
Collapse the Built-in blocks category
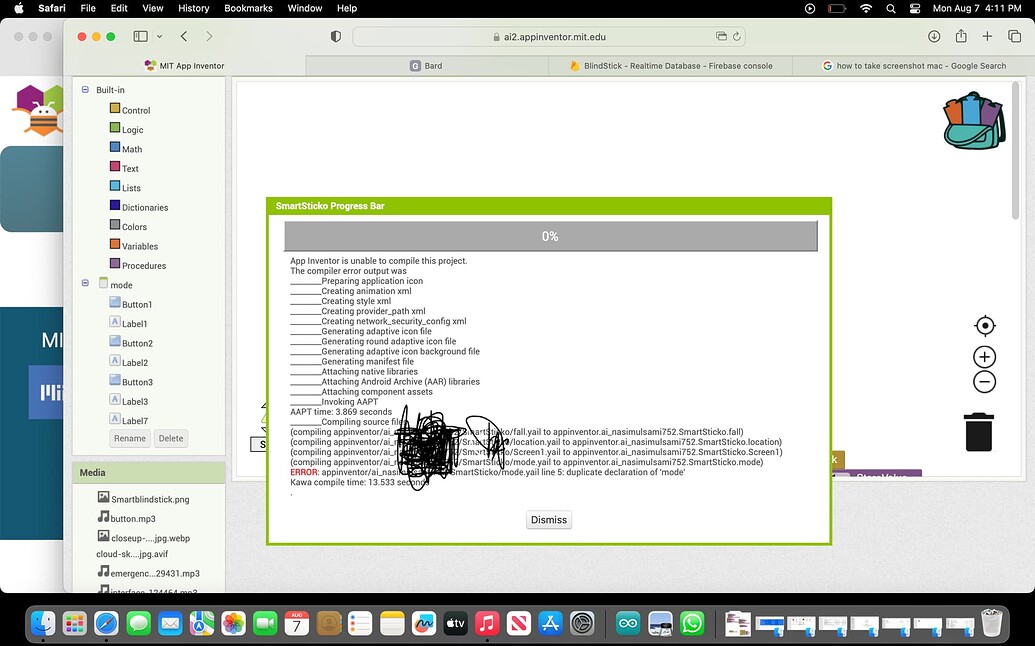tap(85, 89)
